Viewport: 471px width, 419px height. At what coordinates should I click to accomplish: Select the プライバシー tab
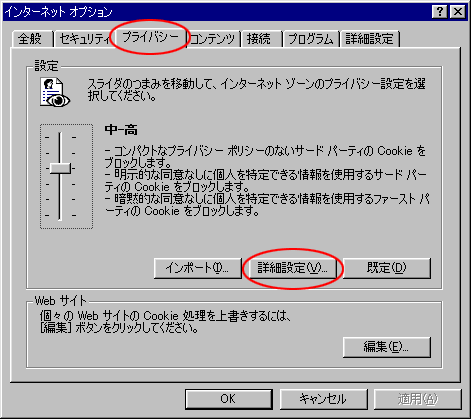(150, 37)
